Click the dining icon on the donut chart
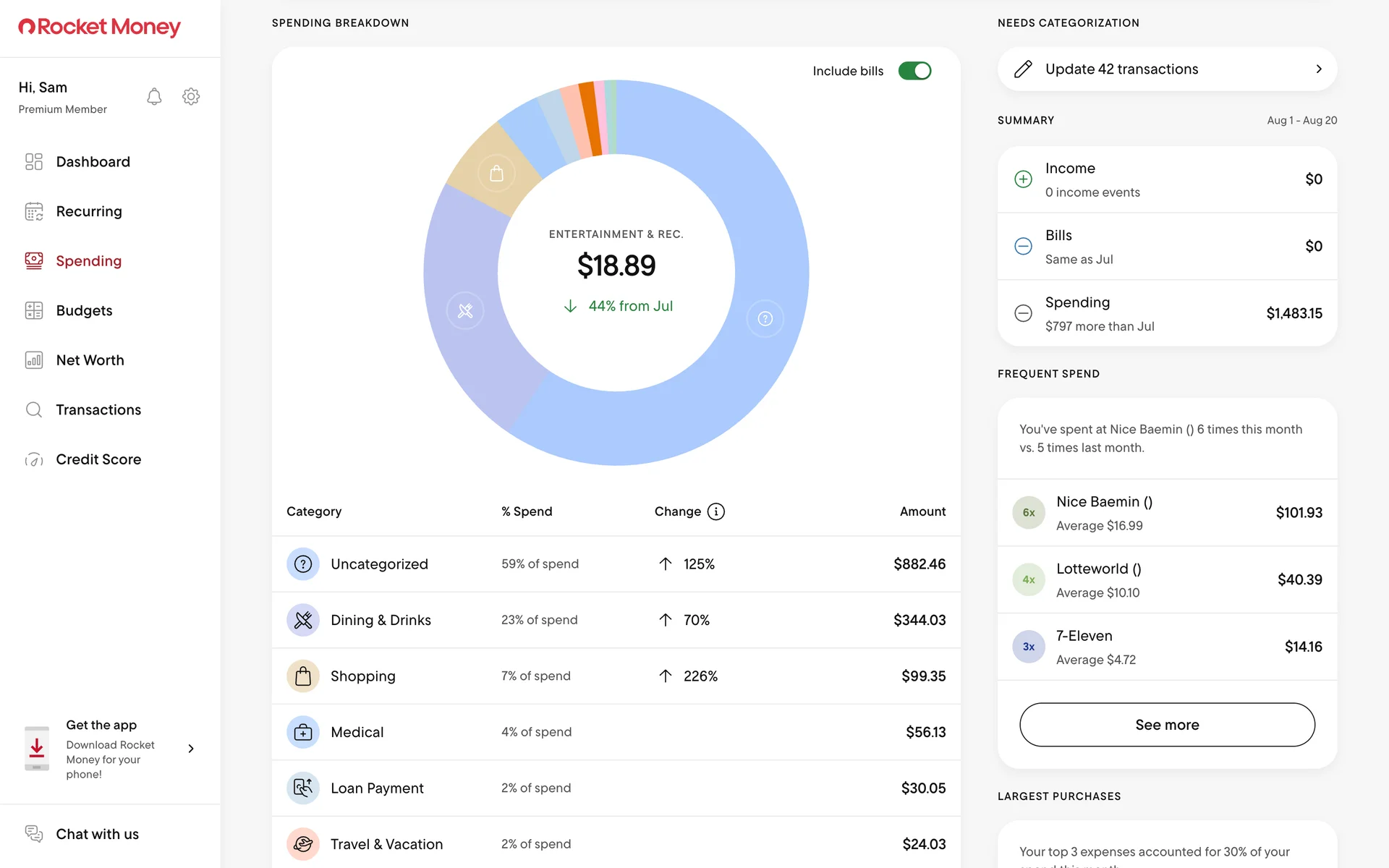The width and height of the screenshot is (1389, 868). pyautogui.click(x=465, y=311)
